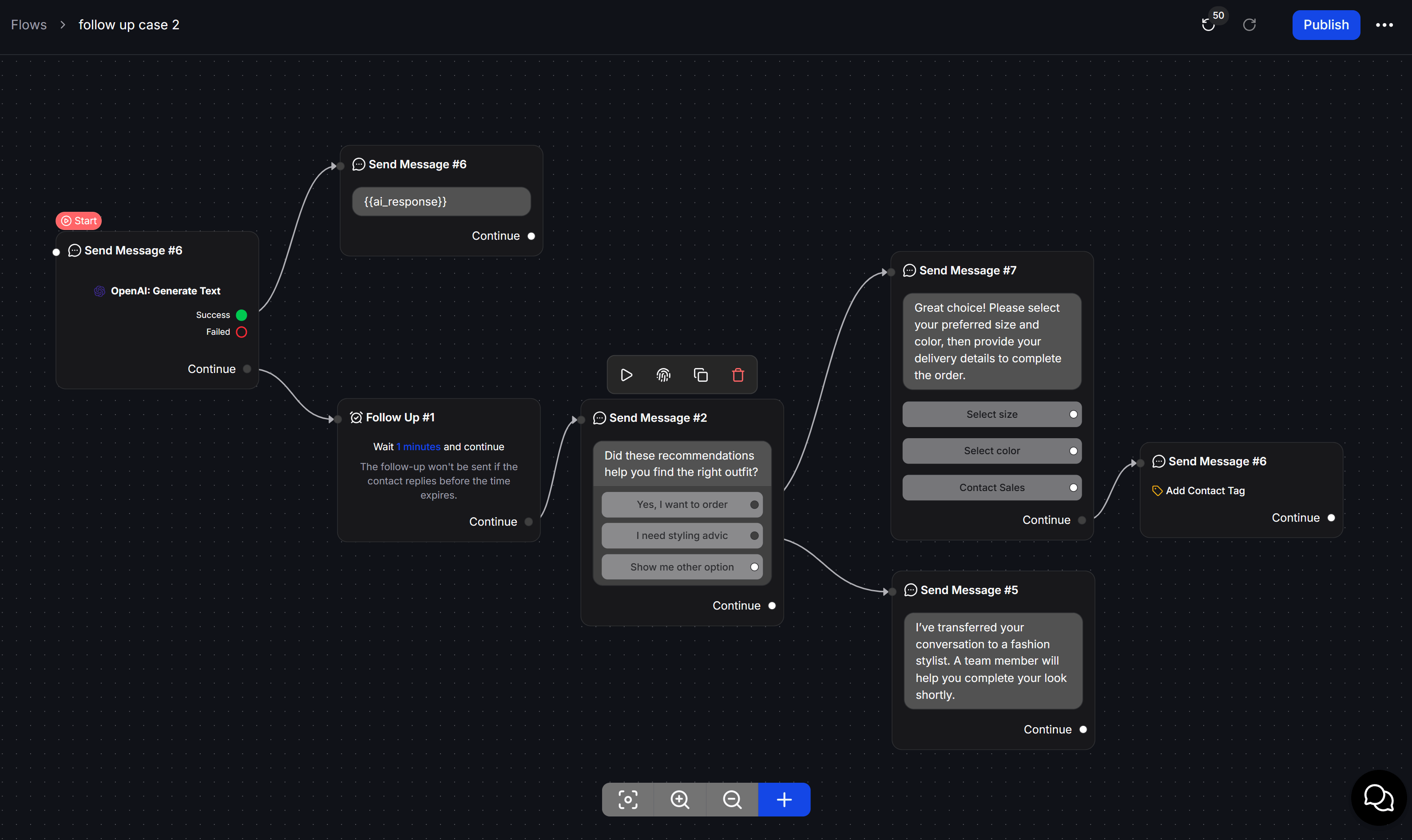
Task: Click Continue port of Add Contact Tag node
Action: click(1331, 518)
